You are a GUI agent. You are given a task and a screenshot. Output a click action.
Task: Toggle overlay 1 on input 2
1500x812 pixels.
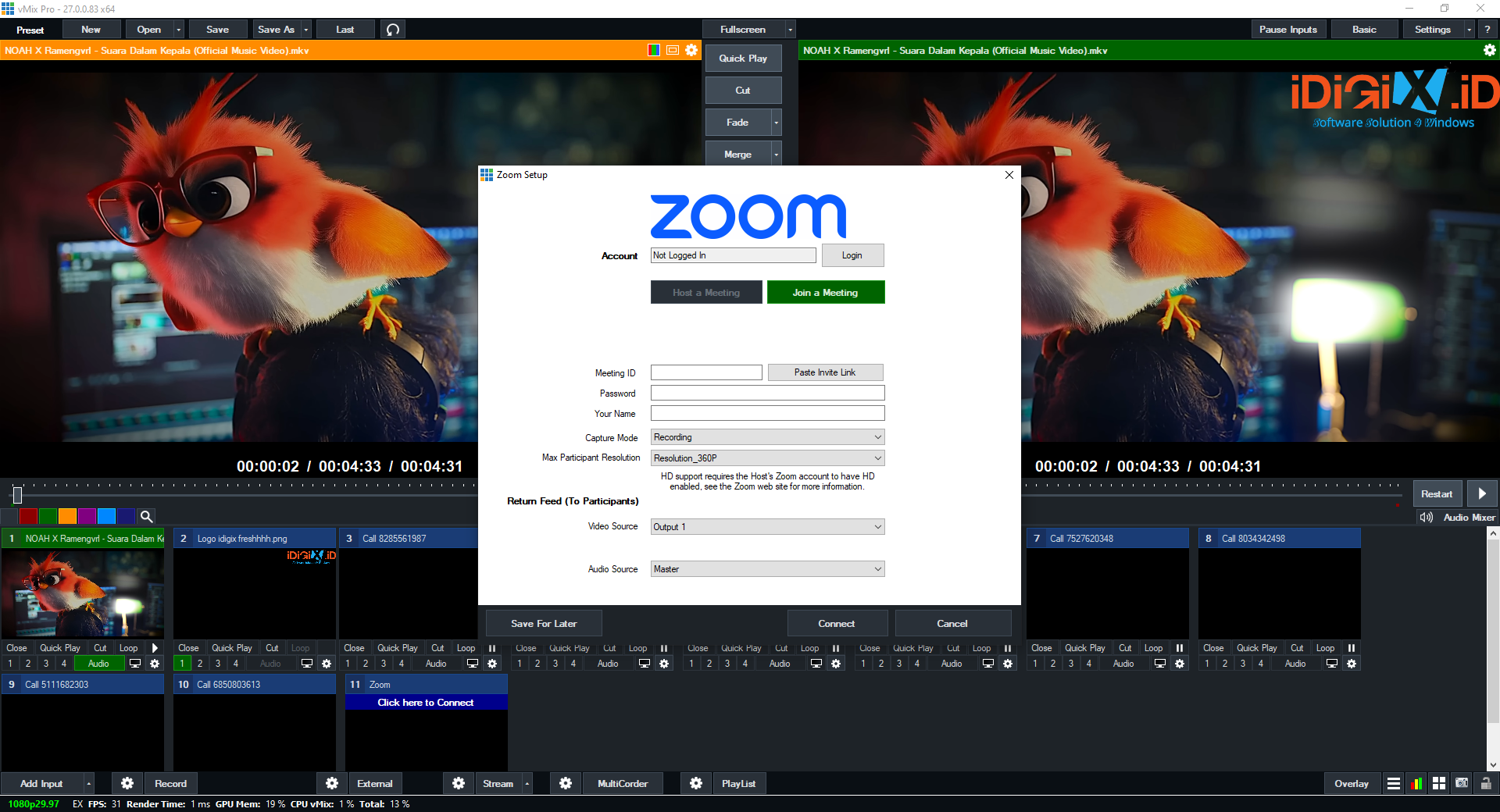182,664
